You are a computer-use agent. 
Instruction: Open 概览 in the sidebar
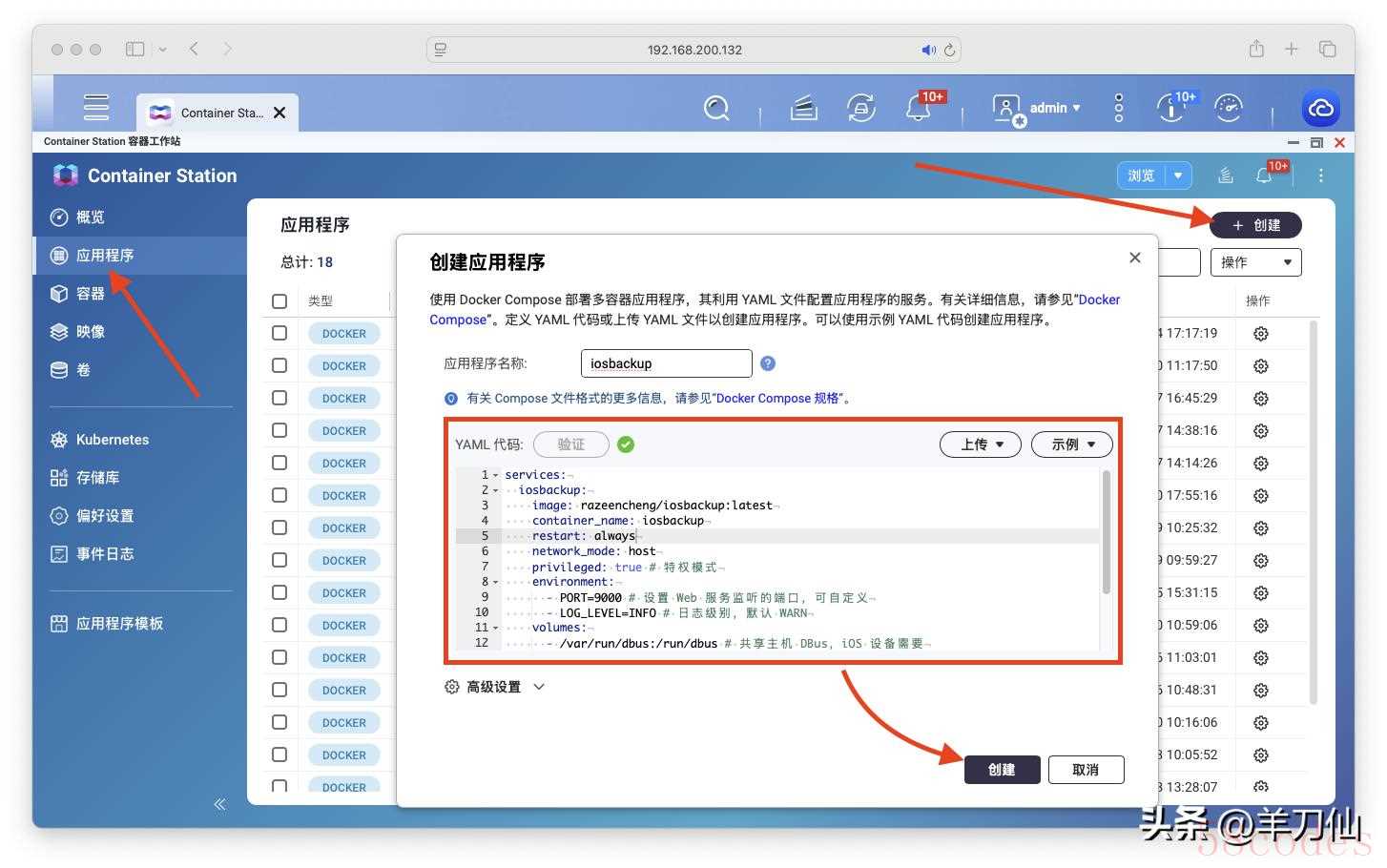(140, 217)
